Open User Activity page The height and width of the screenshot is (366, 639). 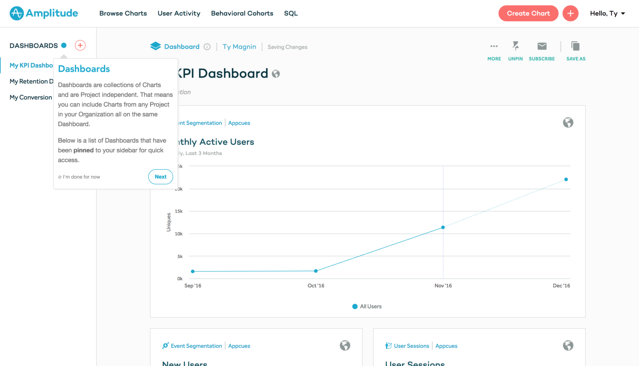click(179, 13)
